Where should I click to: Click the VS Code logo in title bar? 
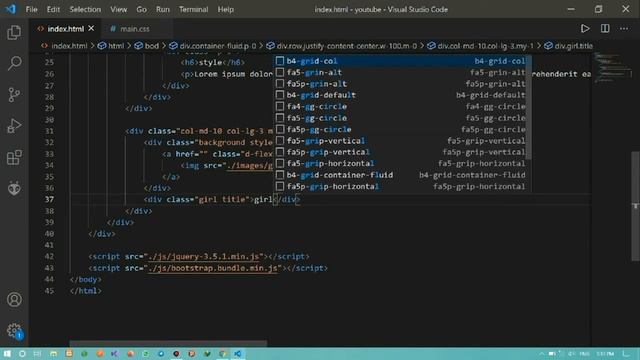tap(11, 9)
